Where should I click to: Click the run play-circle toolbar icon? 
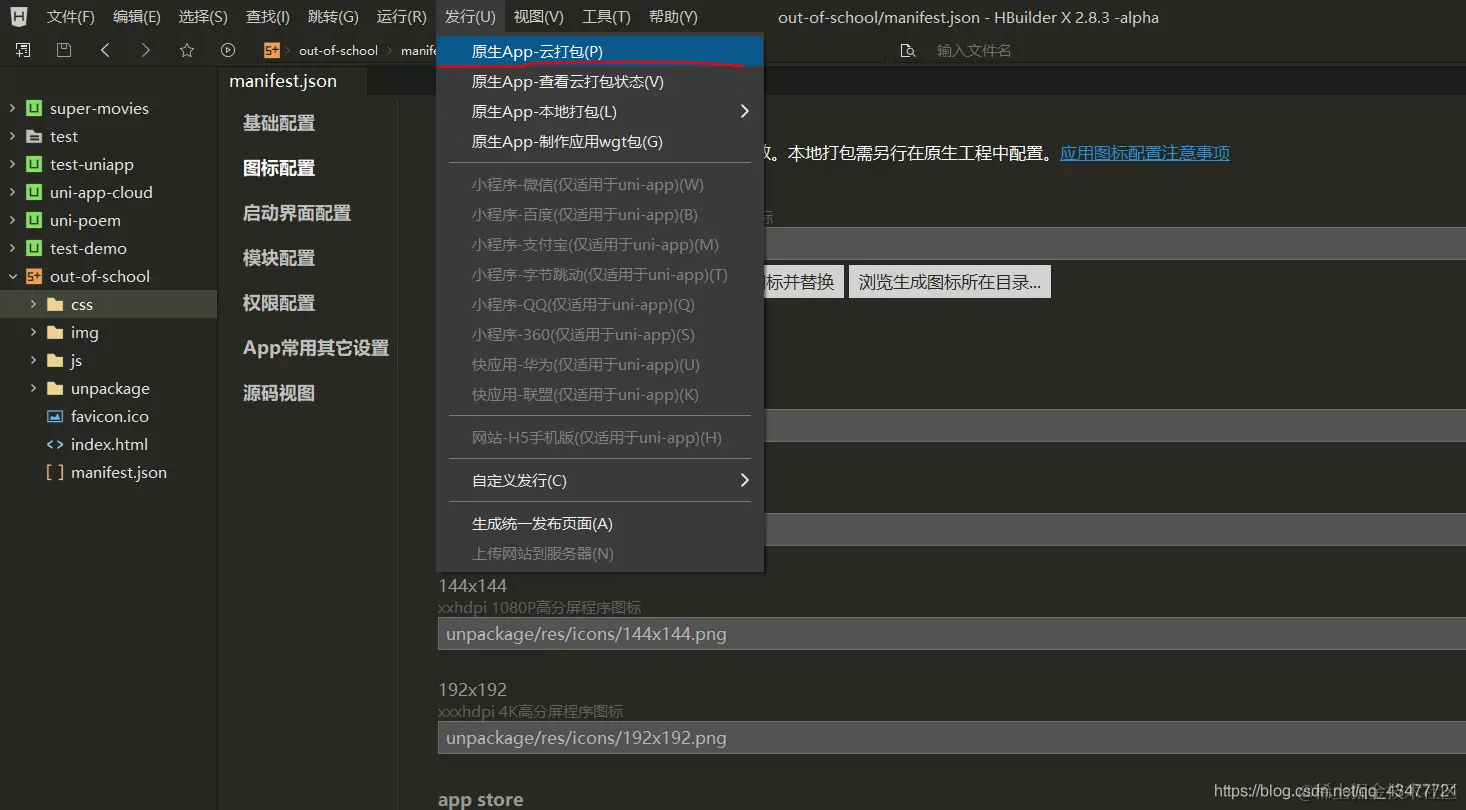[x=228, y=50]
